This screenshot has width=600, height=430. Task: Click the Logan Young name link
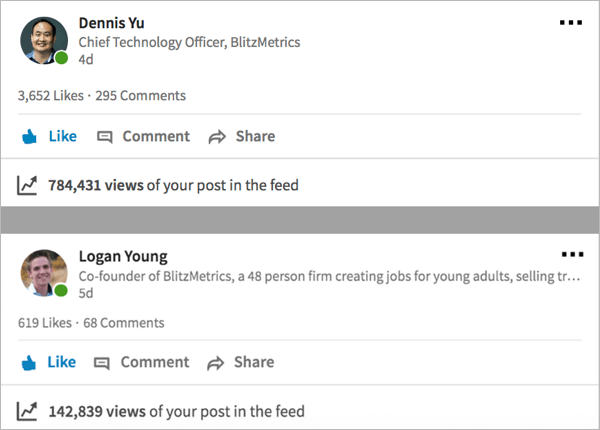click(123, 256)
